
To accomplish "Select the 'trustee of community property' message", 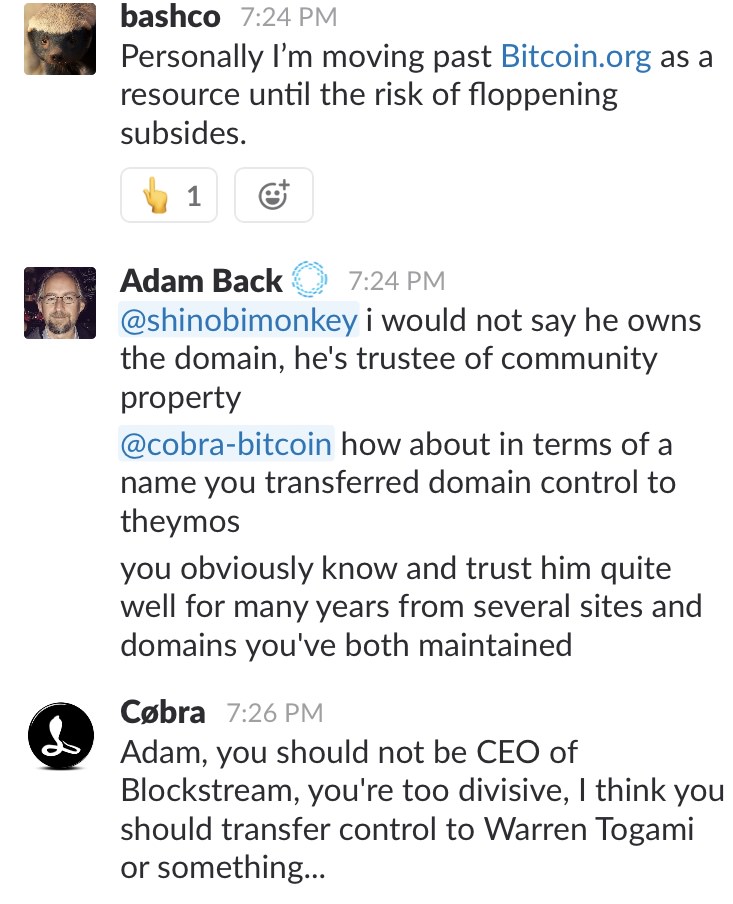I will tap(411, 359).
